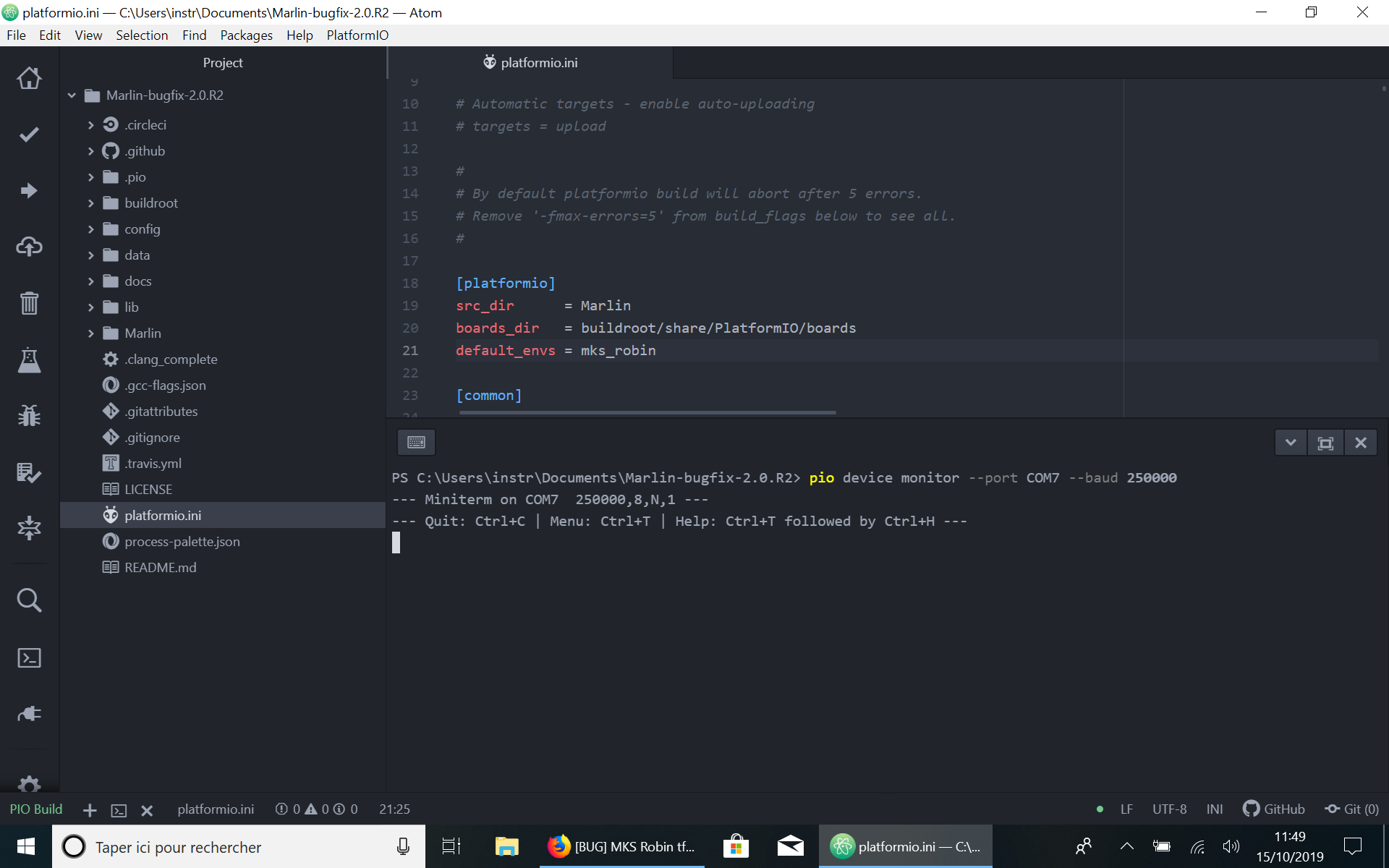Hide the terminal panel with the chevron
Image resolution: width=1389 pixels, height=868 pixels.
click(x=1291, y=442)
